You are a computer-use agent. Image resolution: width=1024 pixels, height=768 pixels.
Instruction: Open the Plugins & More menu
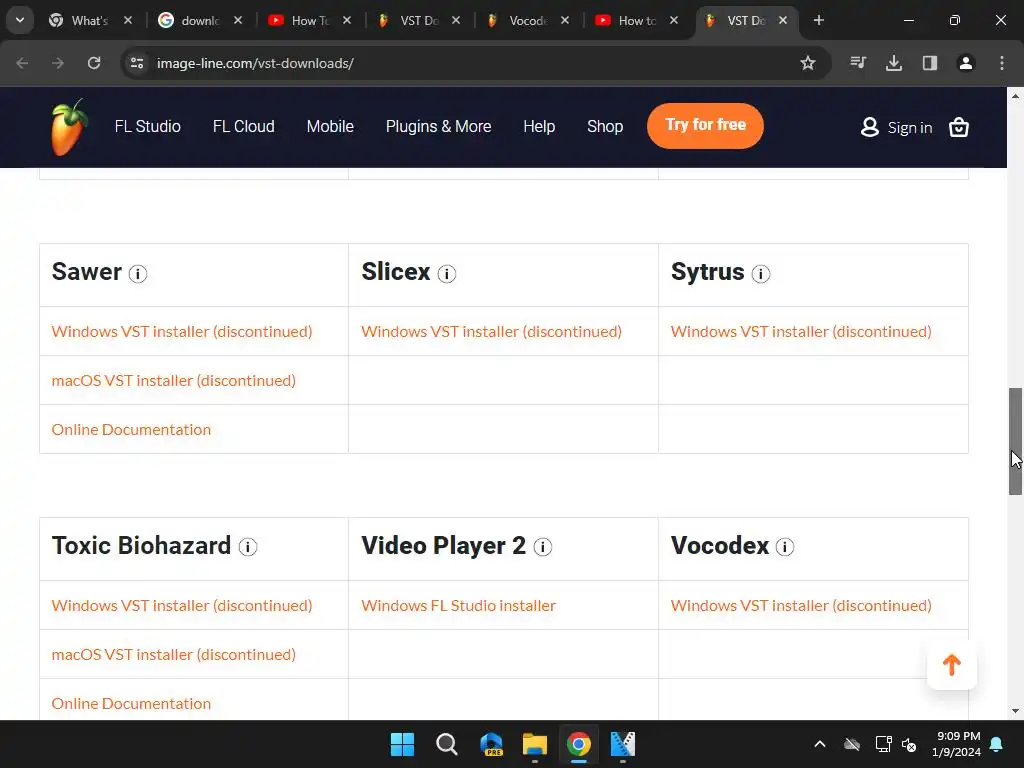coord(438,126)
